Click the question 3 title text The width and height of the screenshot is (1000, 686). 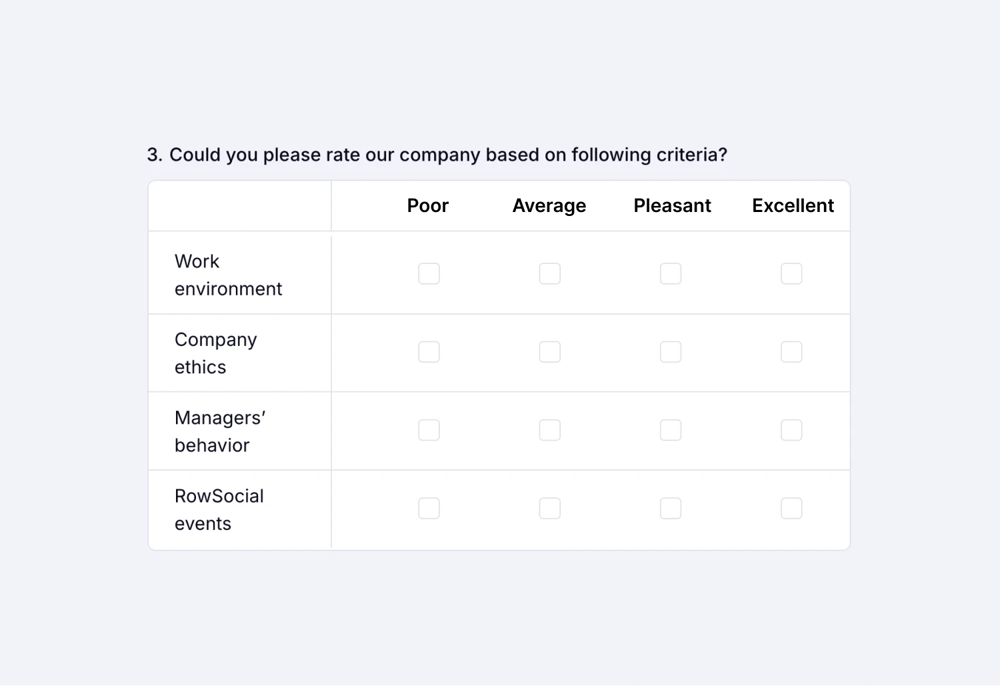coord(437,155)
